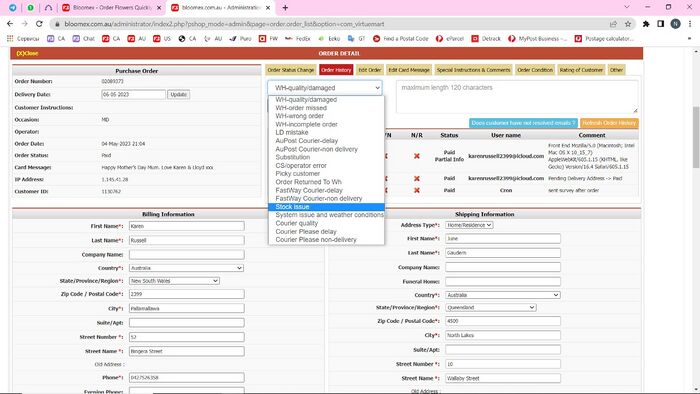Open the Rating of Customer tab

[581, 70]
